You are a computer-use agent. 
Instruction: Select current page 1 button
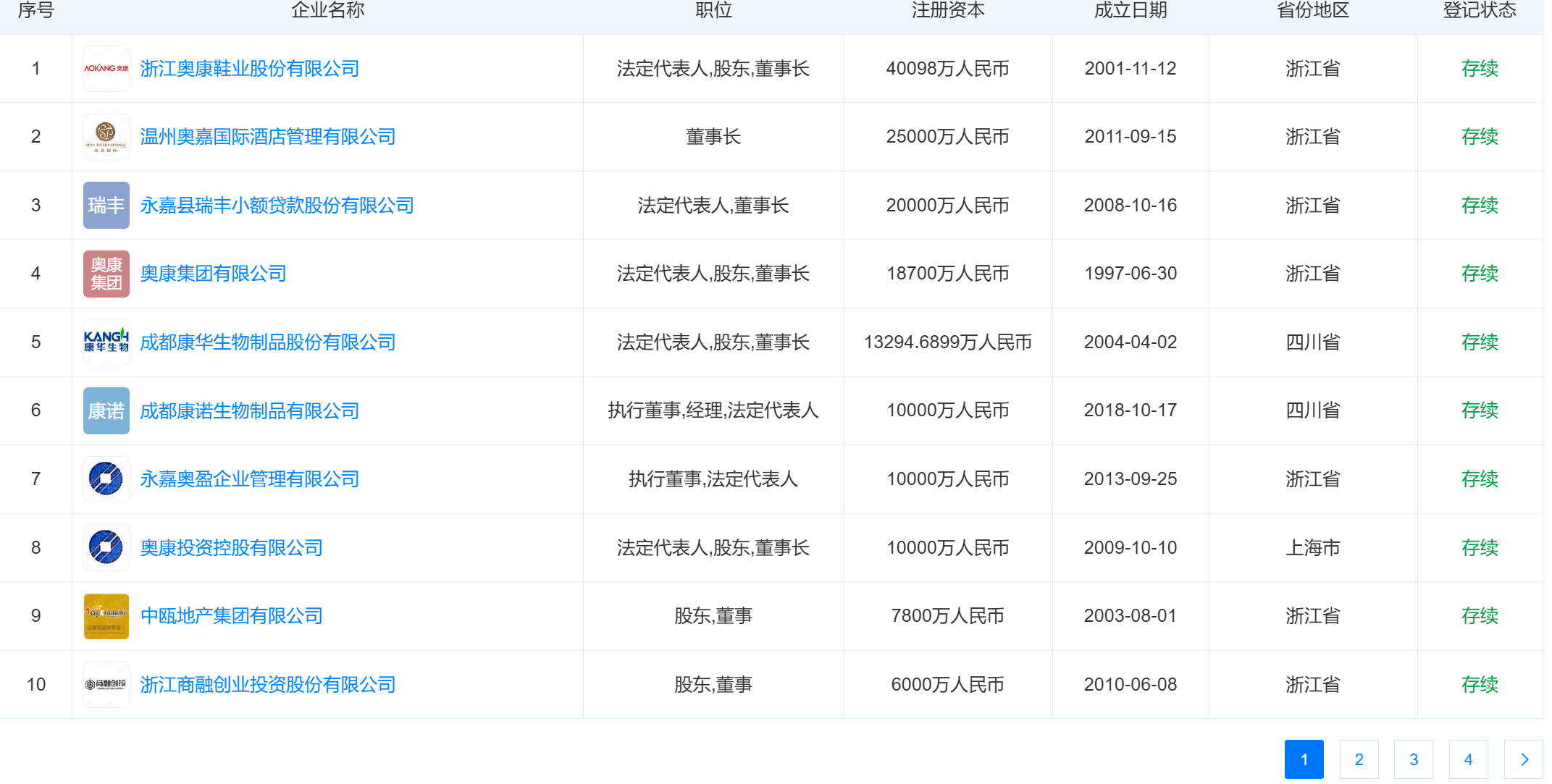coord(1304,759)
